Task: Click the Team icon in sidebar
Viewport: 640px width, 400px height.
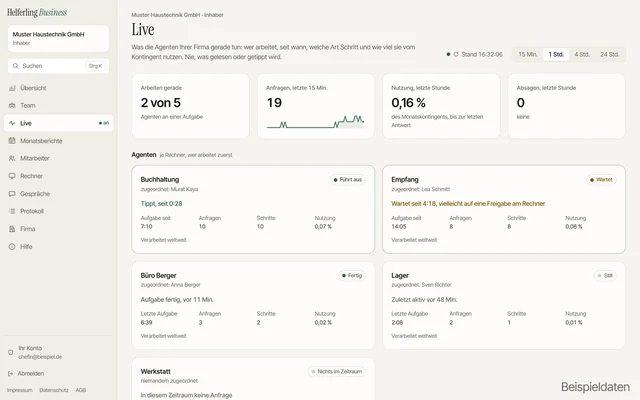Action: pyautogui.click(x=12, y=105)
